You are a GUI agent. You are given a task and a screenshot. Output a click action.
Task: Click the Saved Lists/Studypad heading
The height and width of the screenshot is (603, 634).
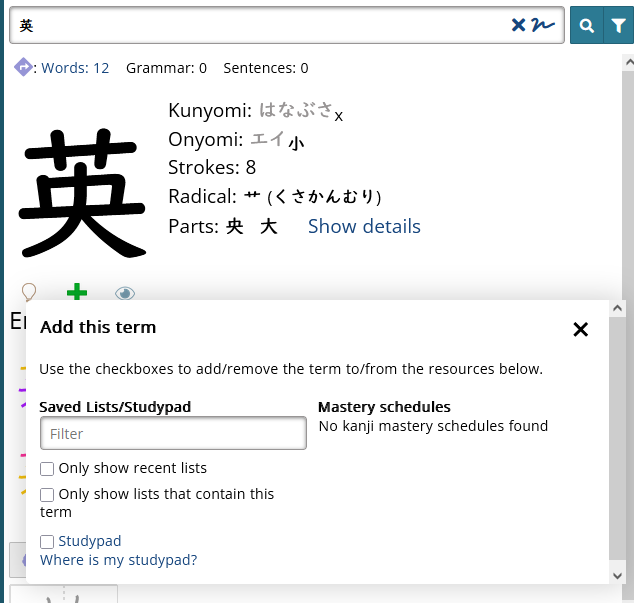pyautogui.click(x=115, y=407)
